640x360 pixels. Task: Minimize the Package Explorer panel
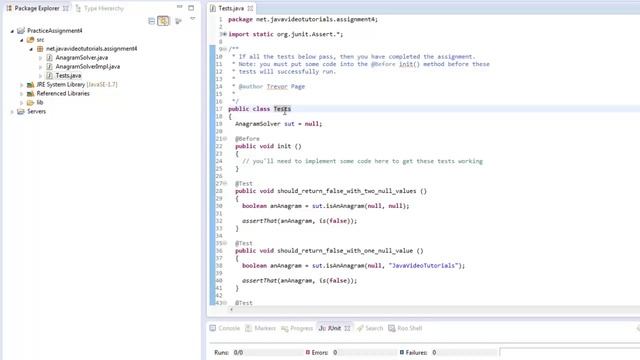[x=180, y=7]
